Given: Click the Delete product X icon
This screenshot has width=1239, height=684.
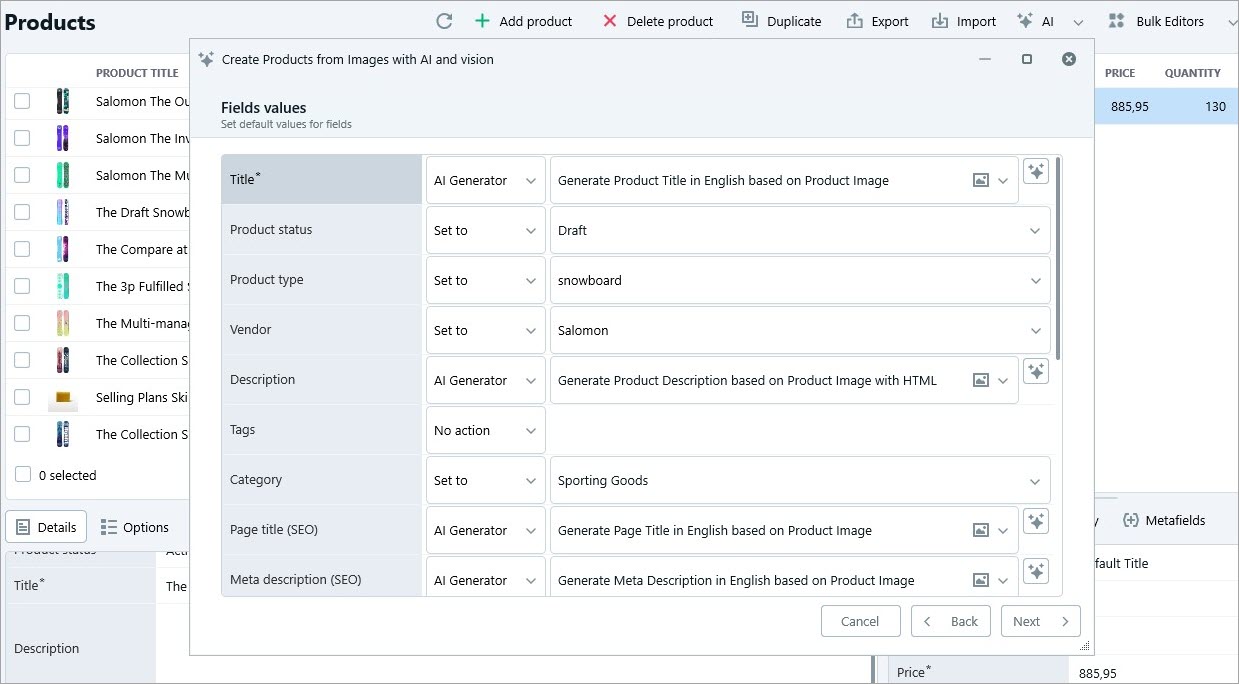Looking at the screenshot, I should (x=610, y=21).
